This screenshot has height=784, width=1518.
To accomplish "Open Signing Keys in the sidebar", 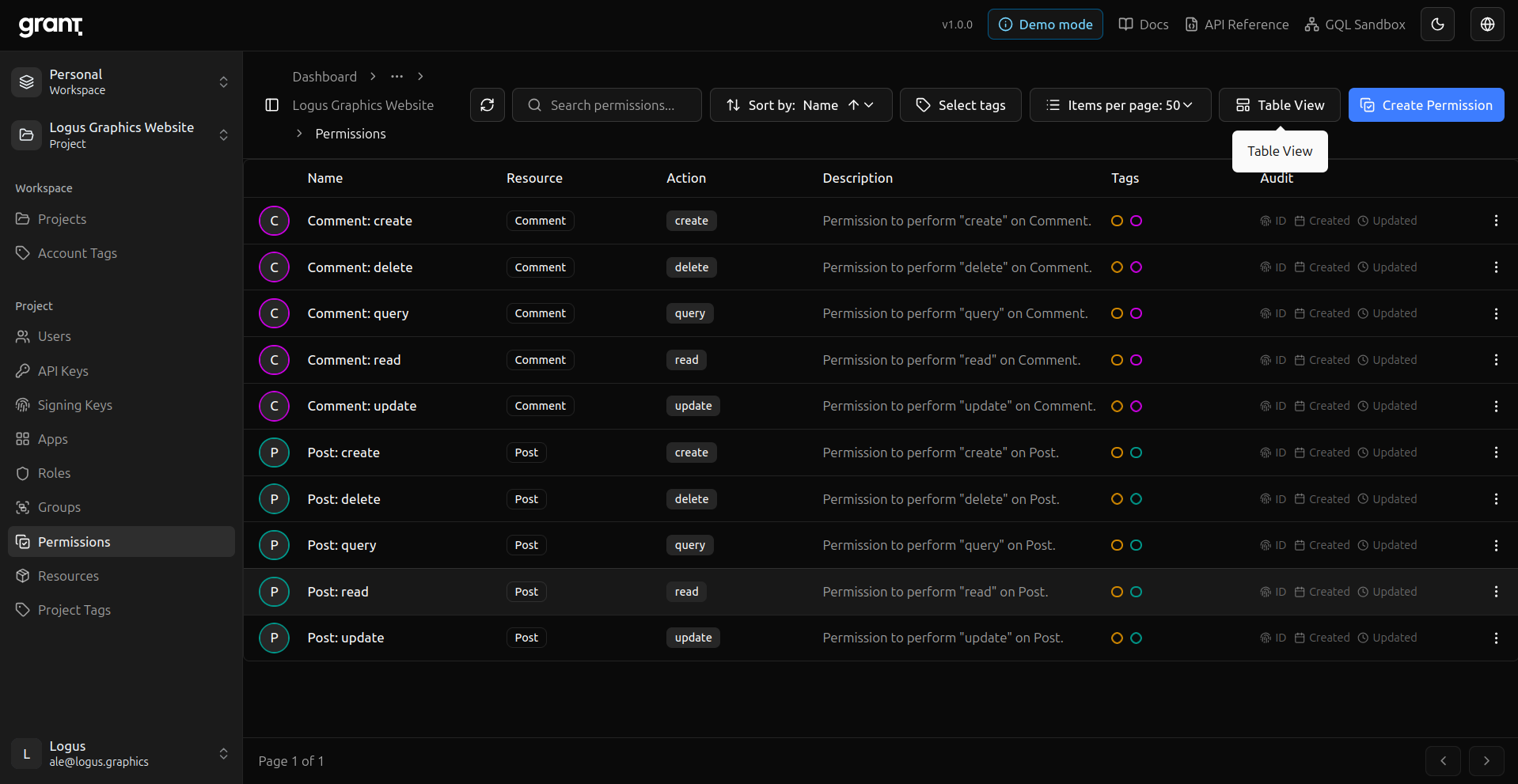I will (x=121, y=405).
